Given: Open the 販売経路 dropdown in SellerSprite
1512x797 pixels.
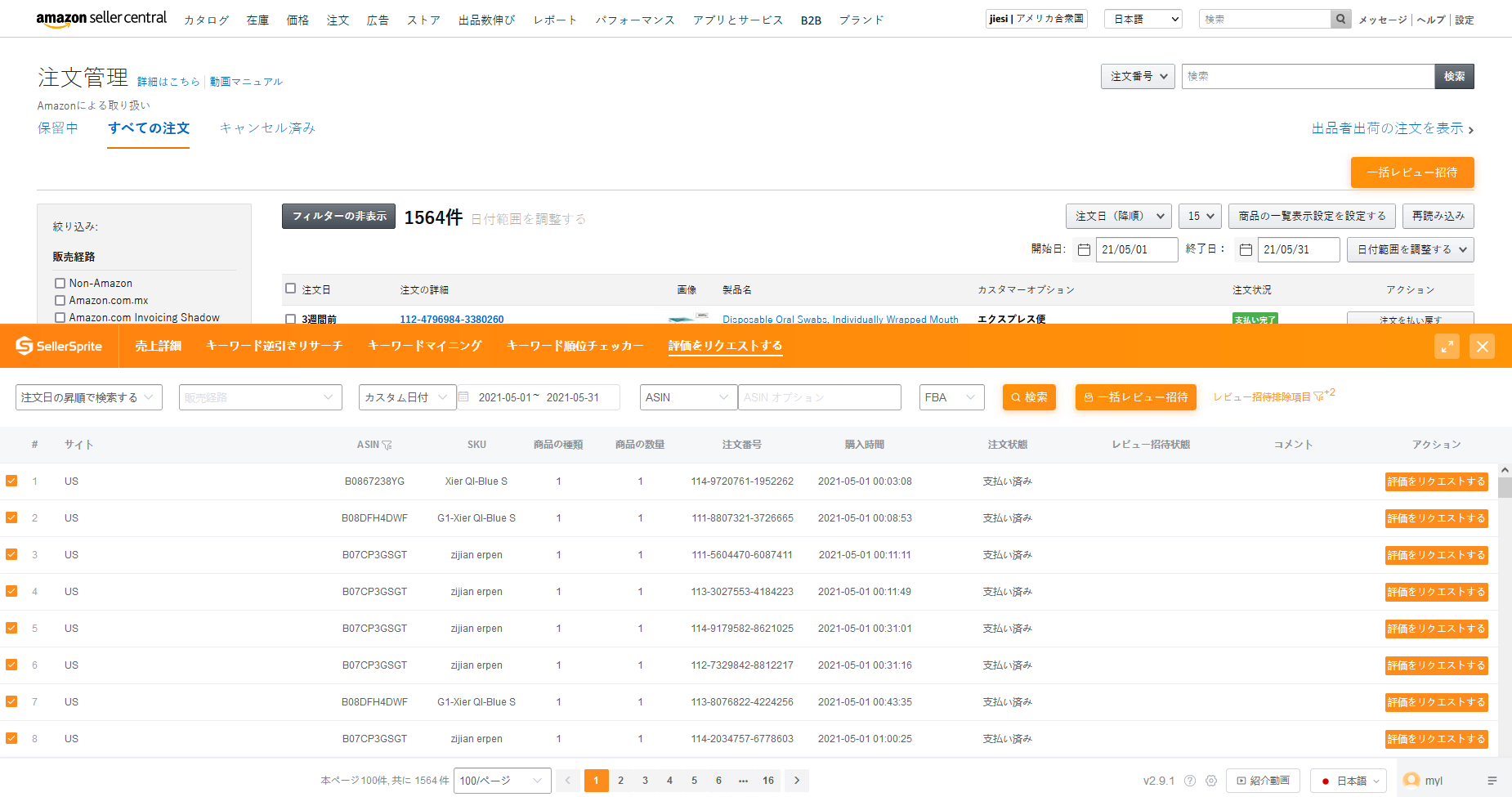Looking at the screenshot, I should click(260, 397).
